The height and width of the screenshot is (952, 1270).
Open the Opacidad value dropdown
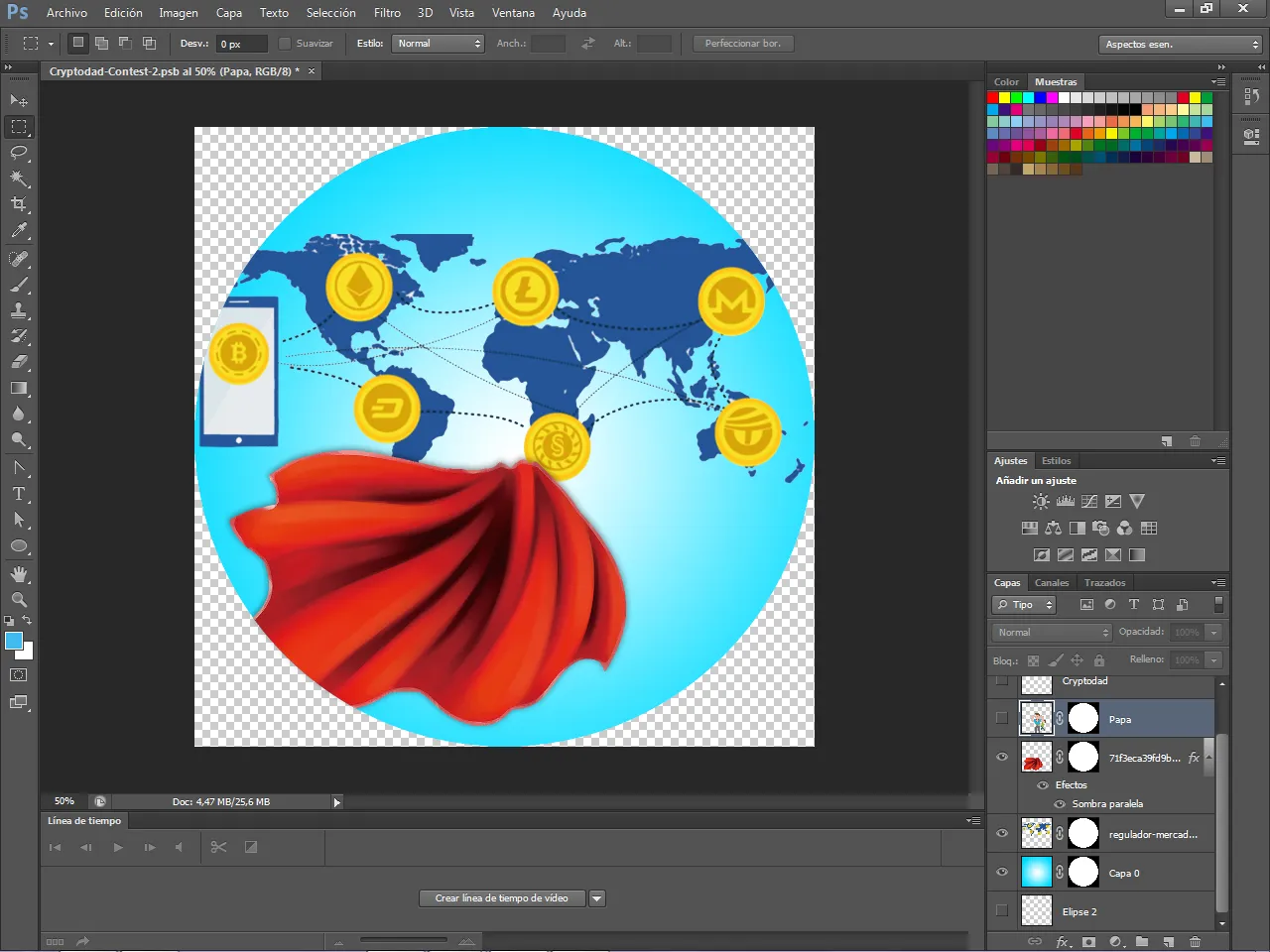click(1213, 632)
